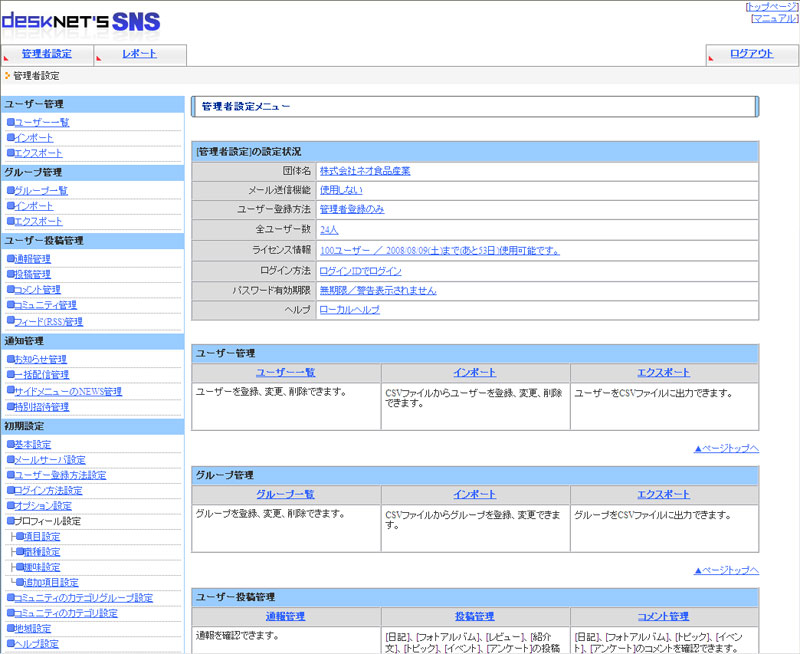Open インポート in main グループ管理 table
This screenshot has width=800, height=654.
click(475, 494)
